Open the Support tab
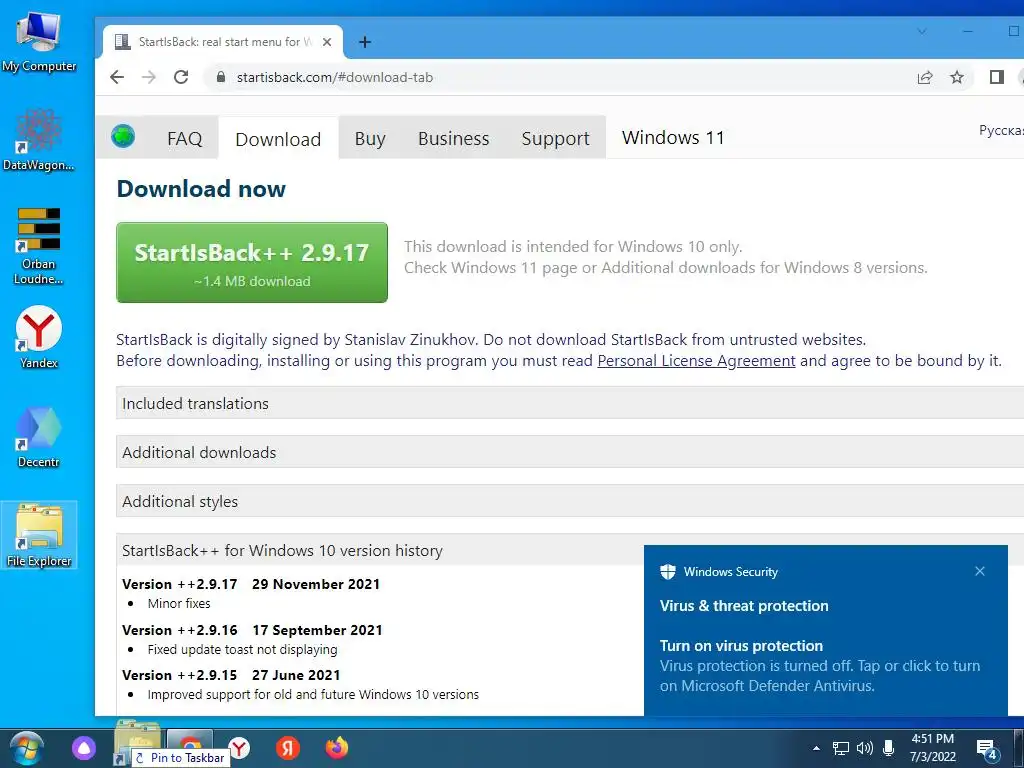This screenshot has width=1024, height=768. [x=555, y=138]
